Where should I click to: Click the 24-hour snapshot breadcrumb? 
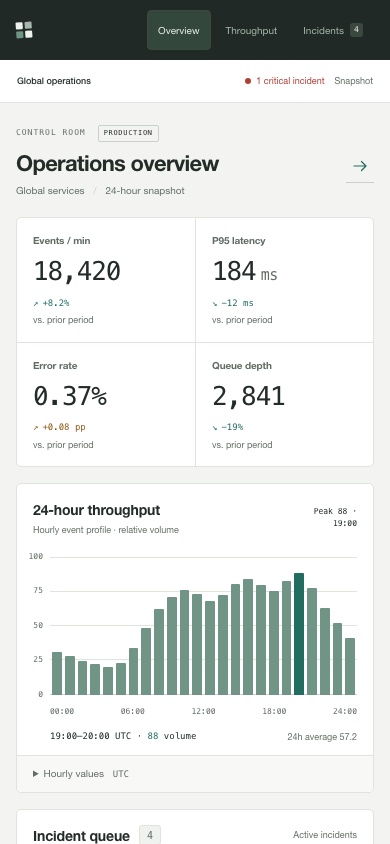[x=145, y=191]
